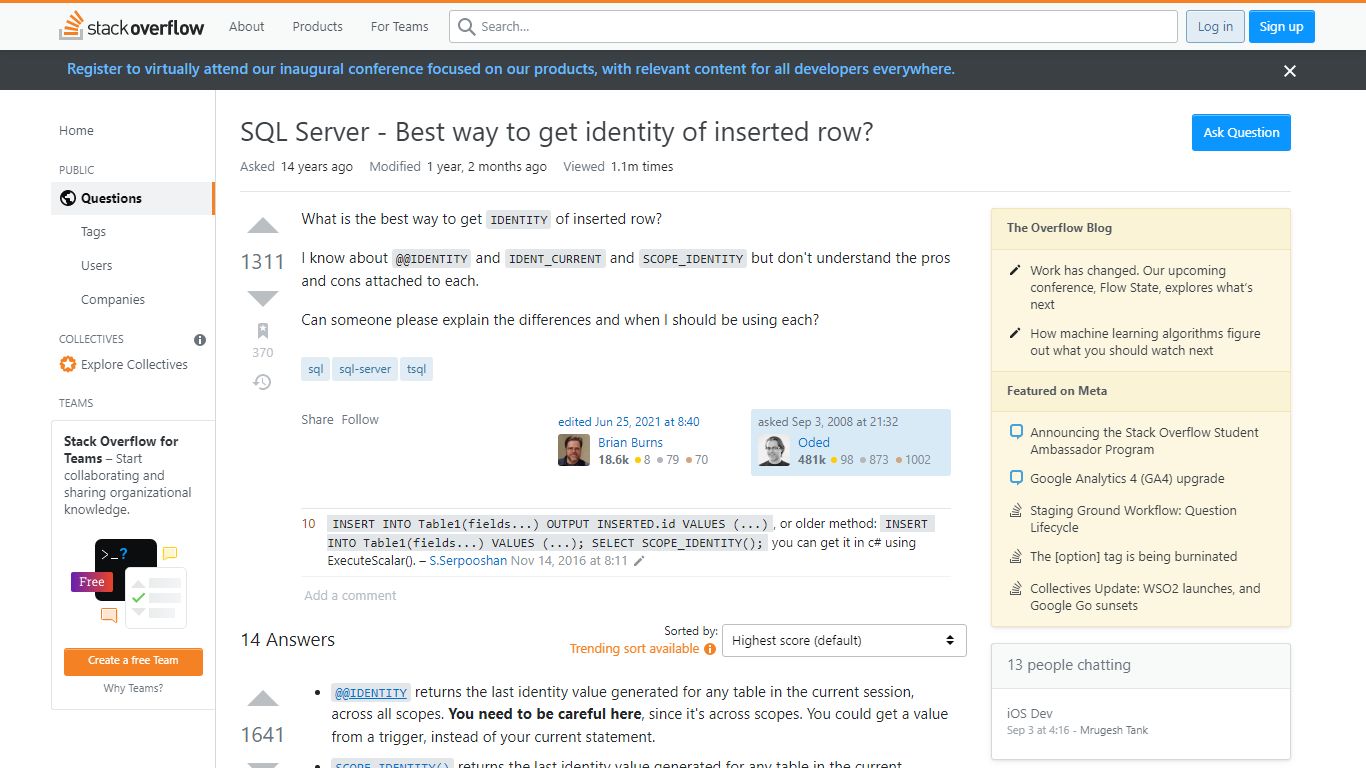The height and width of the screenshot is (768, 1366).
Task: Dismiss the conference banner with X
Action: coord(1290,70)
